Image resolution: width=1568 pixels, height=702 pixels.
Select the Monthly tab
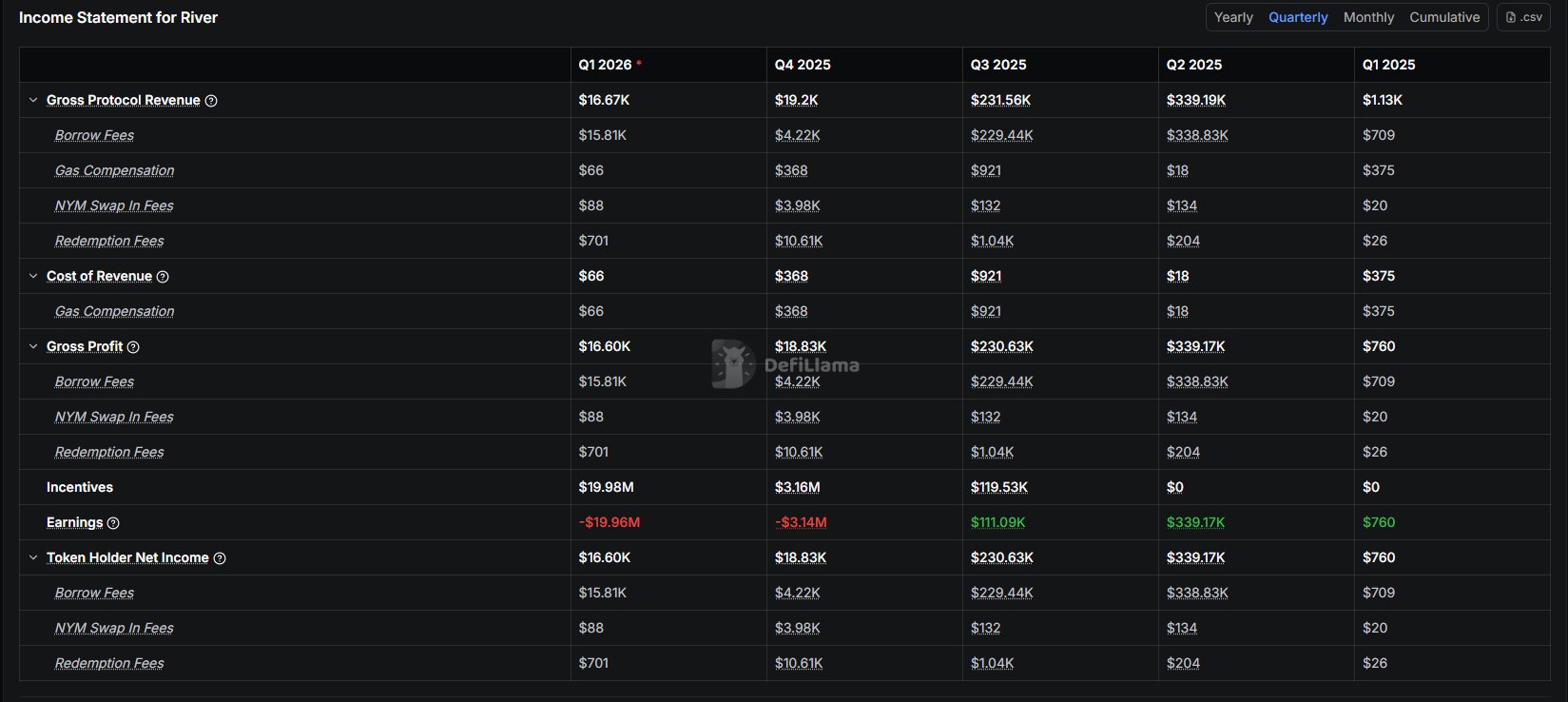click(1368, 17)
